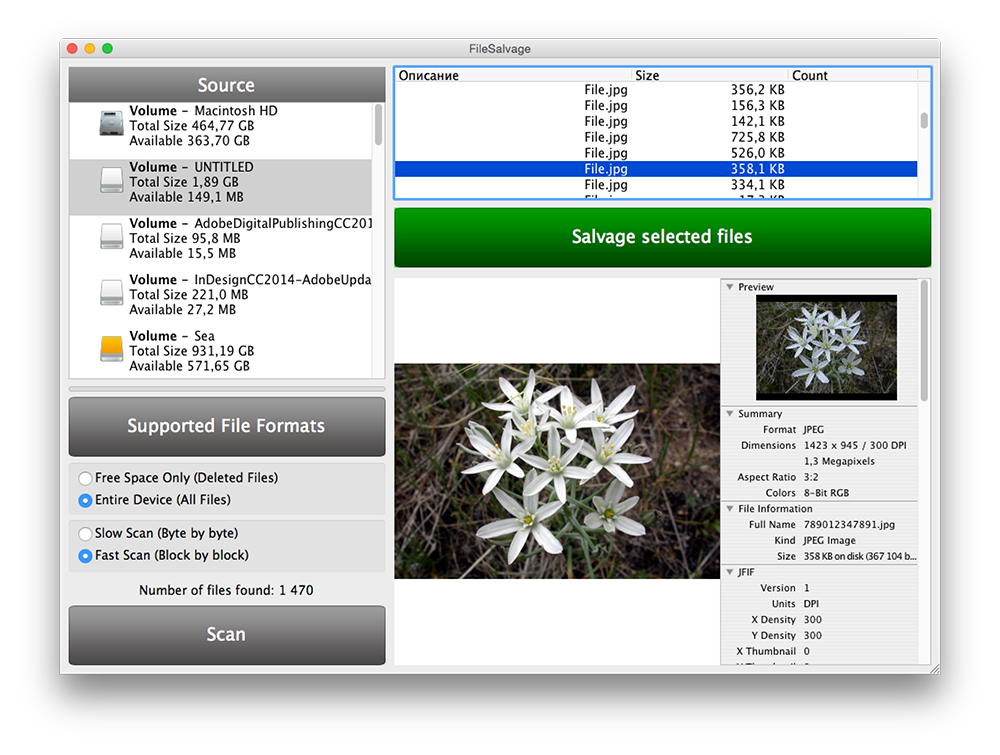Click the file list vertical scrollbar
This screenshot has width=1000, height=755.
924,120
